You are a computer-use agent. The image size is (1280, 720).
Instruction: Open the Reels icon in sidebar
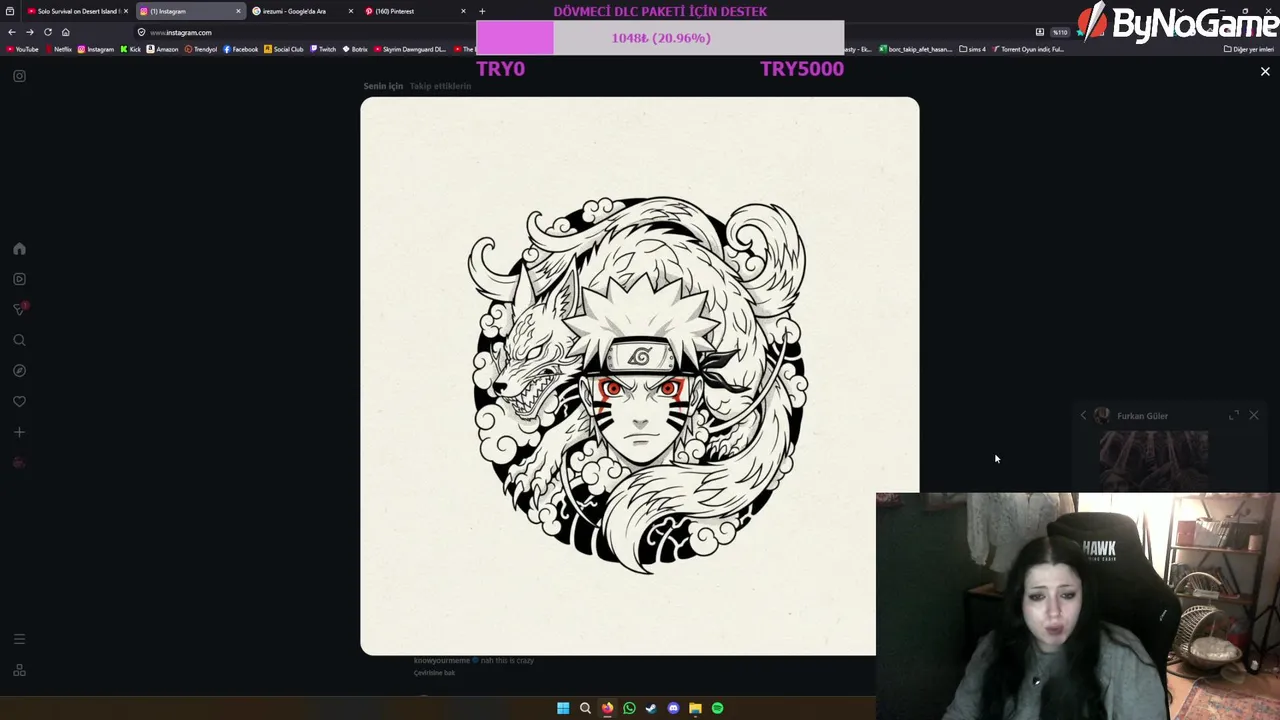coord(19,279)
